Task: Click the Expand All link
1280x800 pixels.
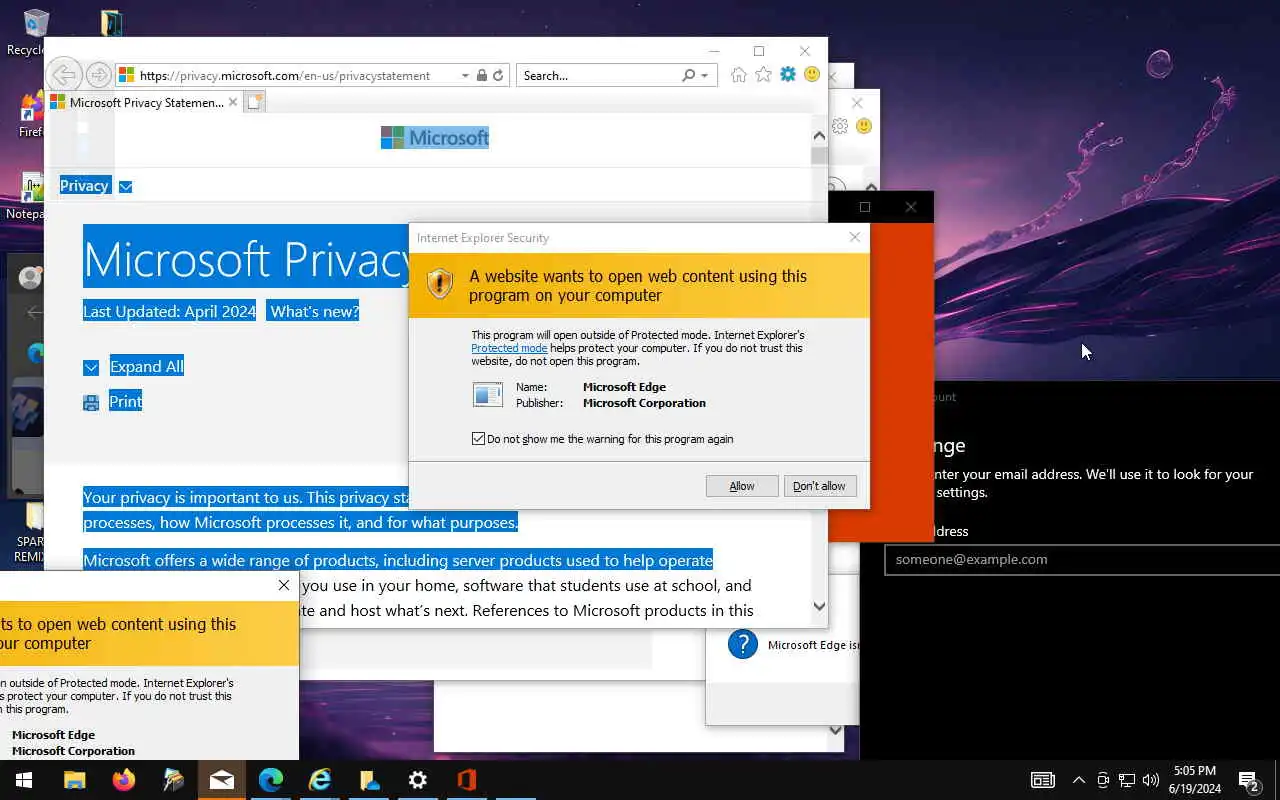Action: 147,367
